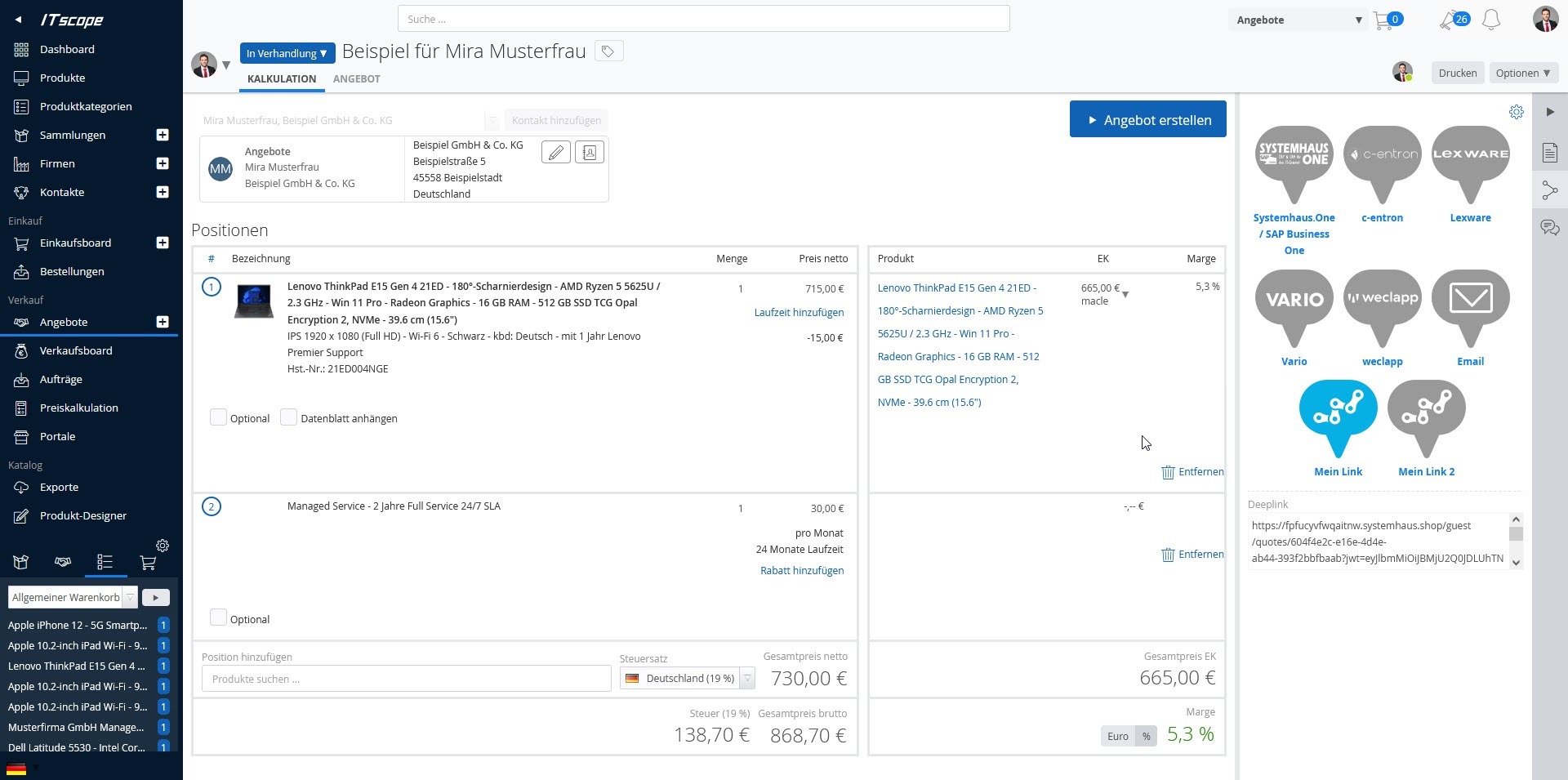
Task: Open the Optionen dropdown
Action: click(1523, 73)
